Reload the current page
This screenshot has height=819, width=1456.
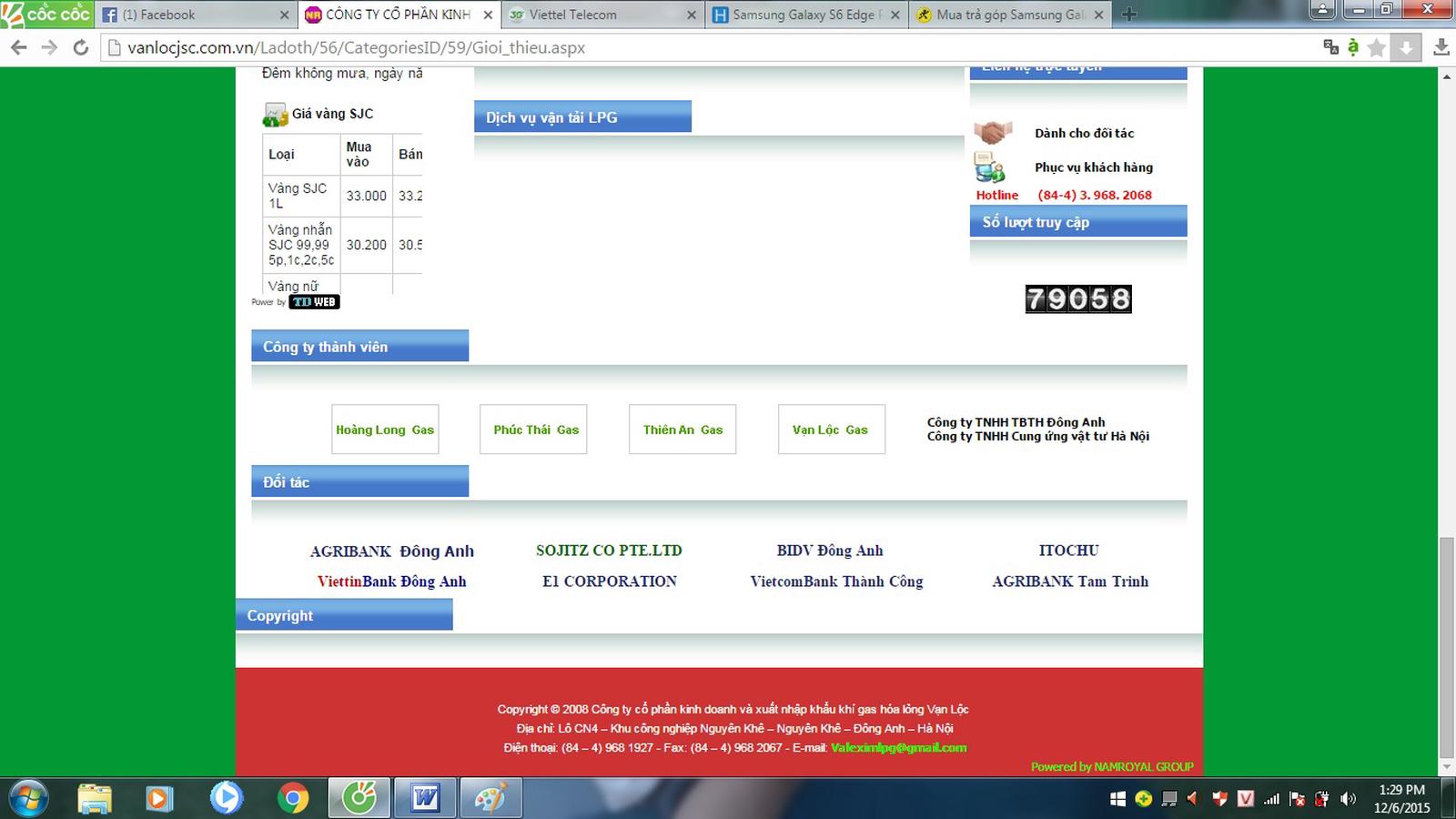[x=80, y=47]
